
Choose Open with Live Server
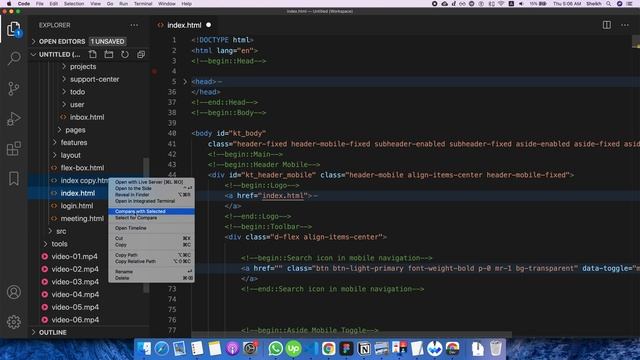point(151,182)
